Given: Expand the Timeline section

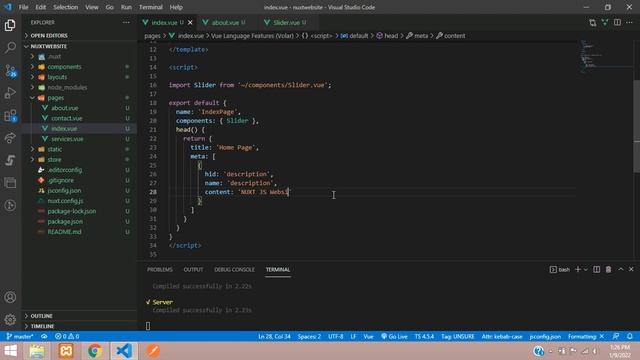Looking at the screenshot, I should coord(42,326).
